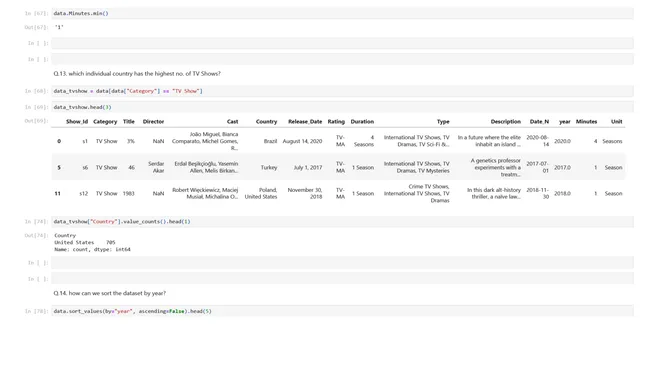Click the year column header
650x366 pixels.
[565, 121]
